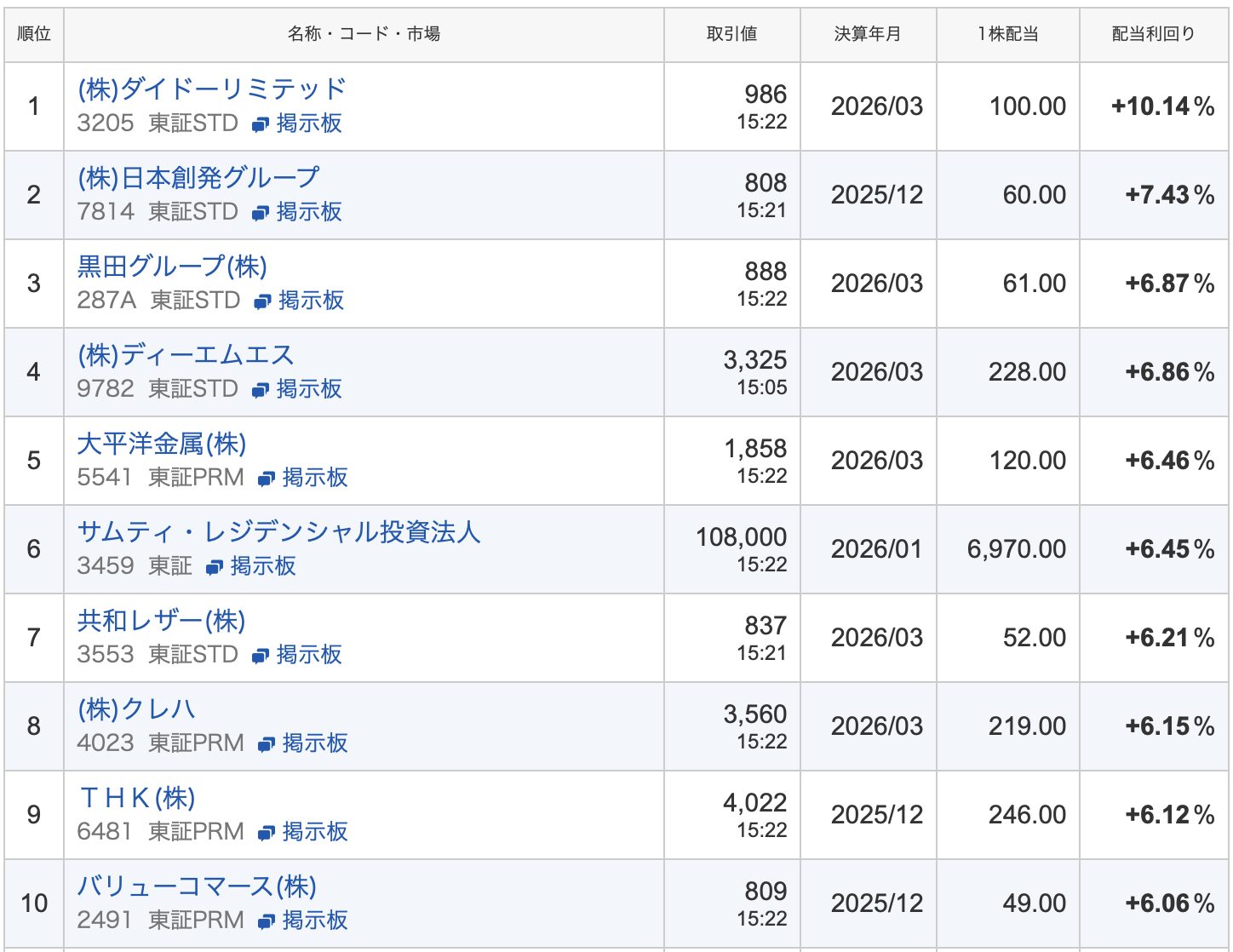This screenshot has width=1233, height=952.
Task: Click message board icon for 共和レザー
Action: coord(261,657)
